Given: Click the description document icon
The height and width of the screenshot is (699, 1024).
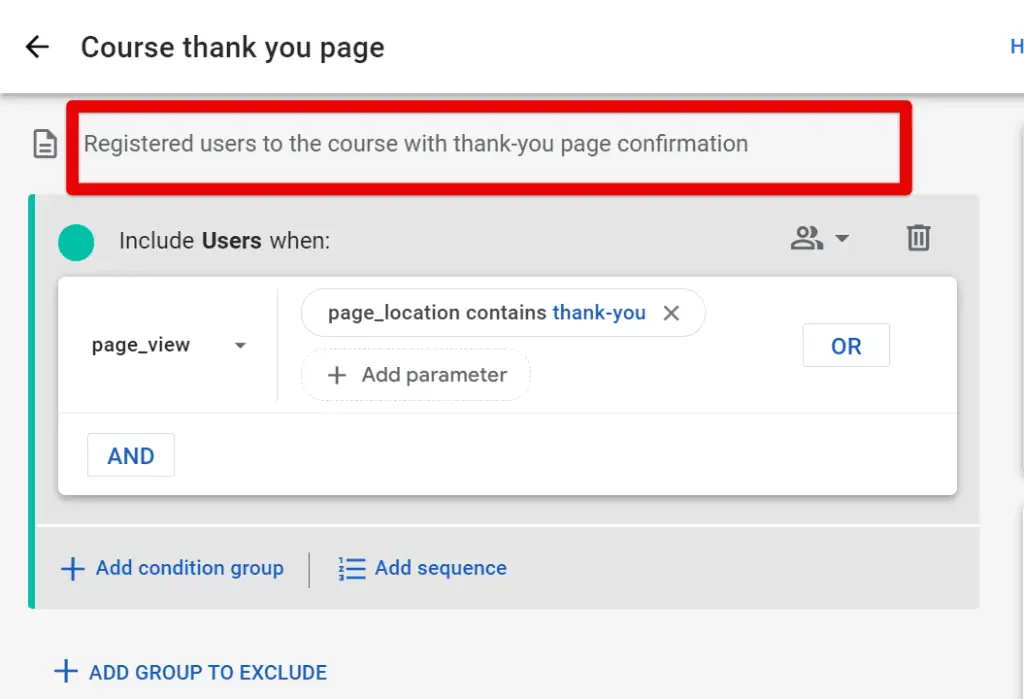Looking at the screenshot, I should (44, 143).
